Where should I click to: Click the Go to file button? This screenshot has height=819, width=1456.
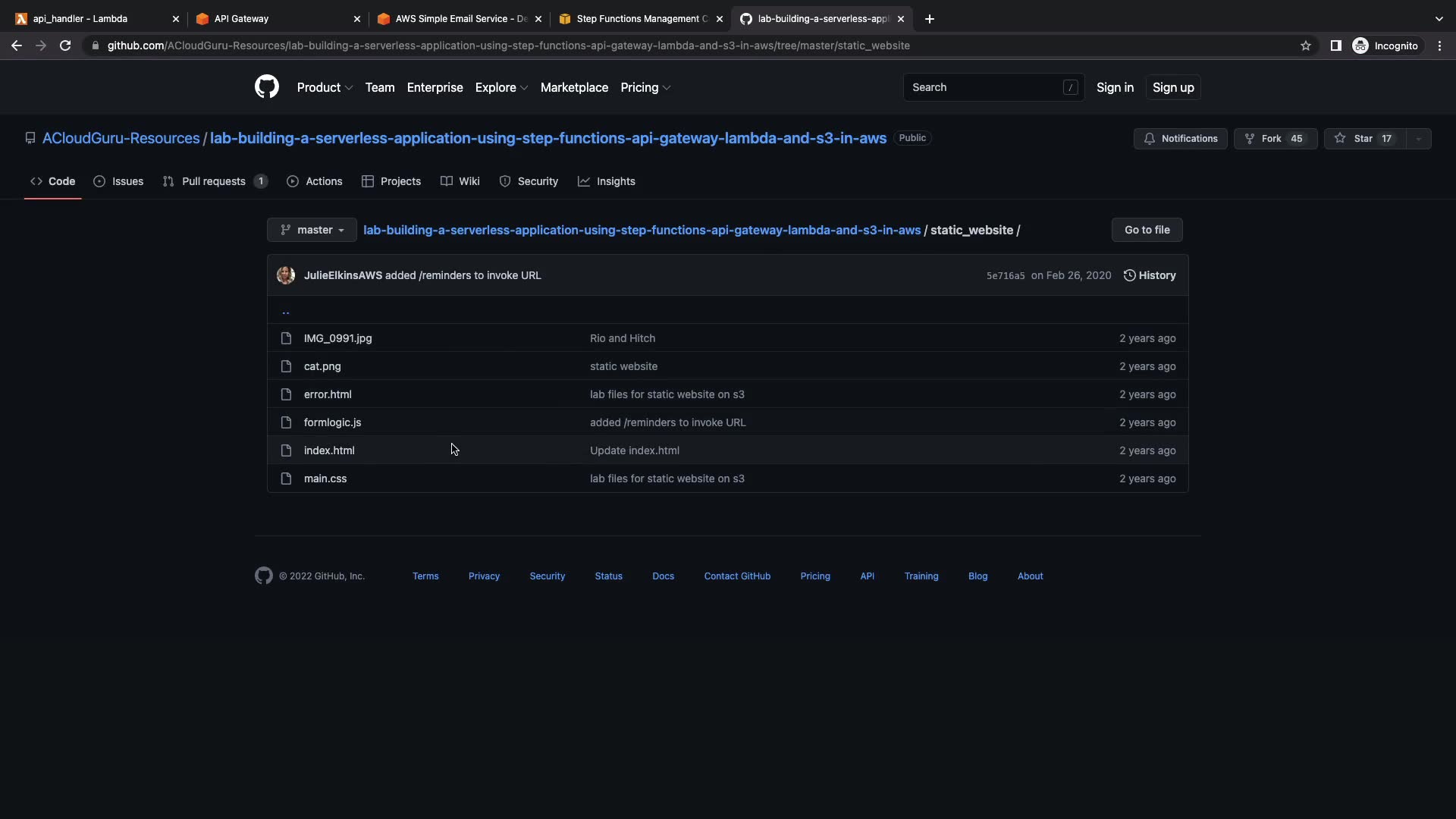(x=1147, y=230)
